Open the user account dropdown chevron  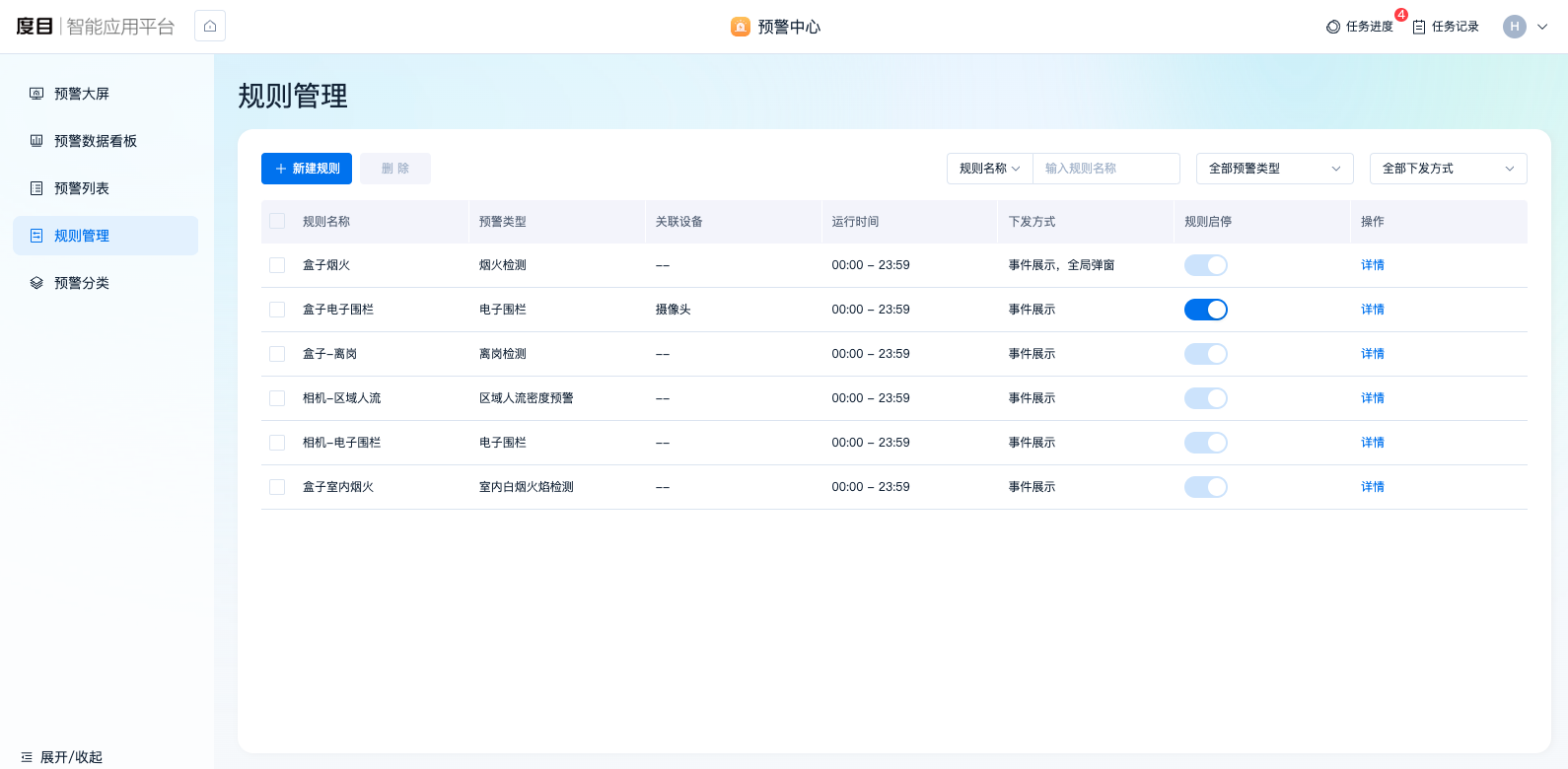point(1542,27)
